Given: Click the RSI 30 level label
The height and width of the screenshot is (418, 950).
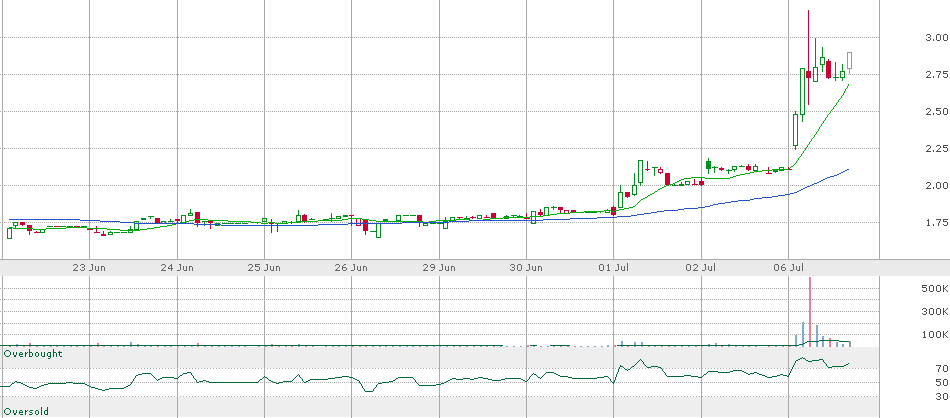Looking at the screenshot, I should point(941,396).
